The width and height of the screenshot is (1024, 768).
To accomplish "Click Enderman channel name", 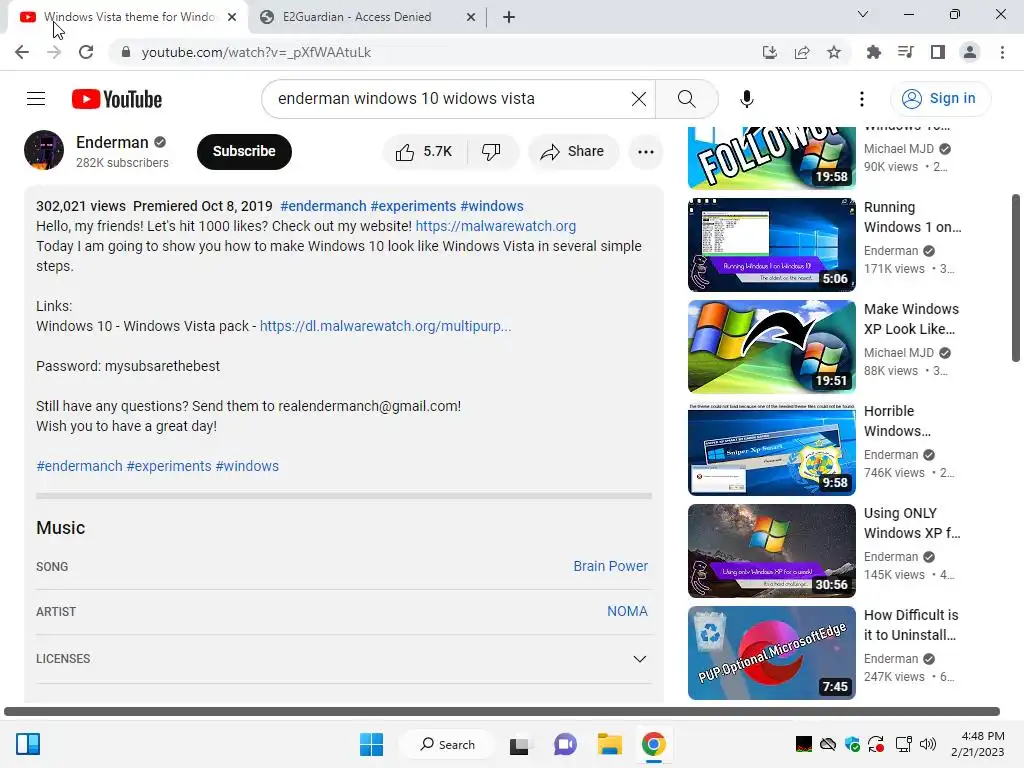I will pos(112,142).
